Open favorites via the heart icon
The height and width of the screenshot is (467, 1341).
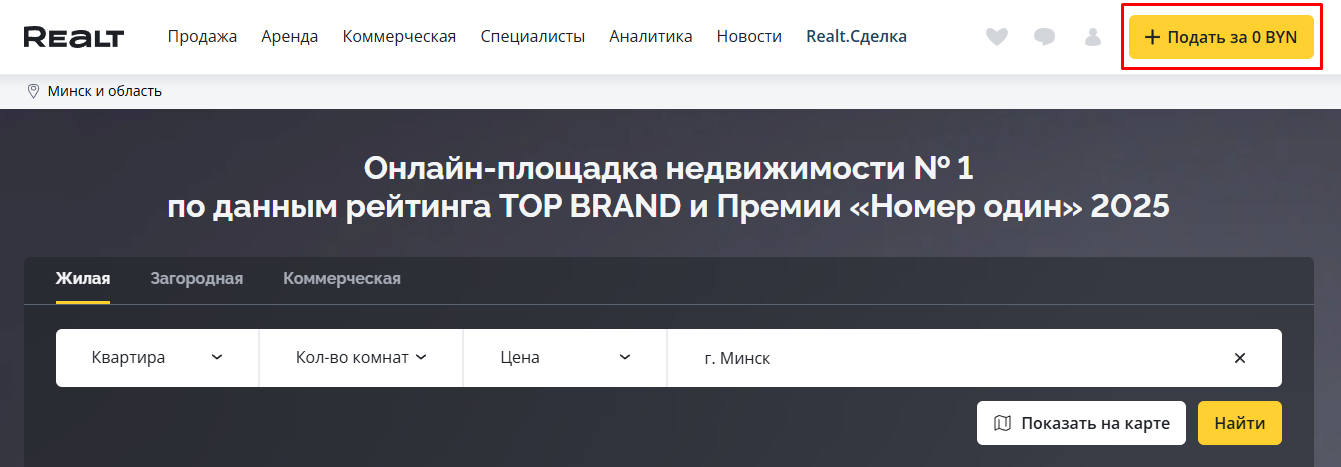pos(996,37)
